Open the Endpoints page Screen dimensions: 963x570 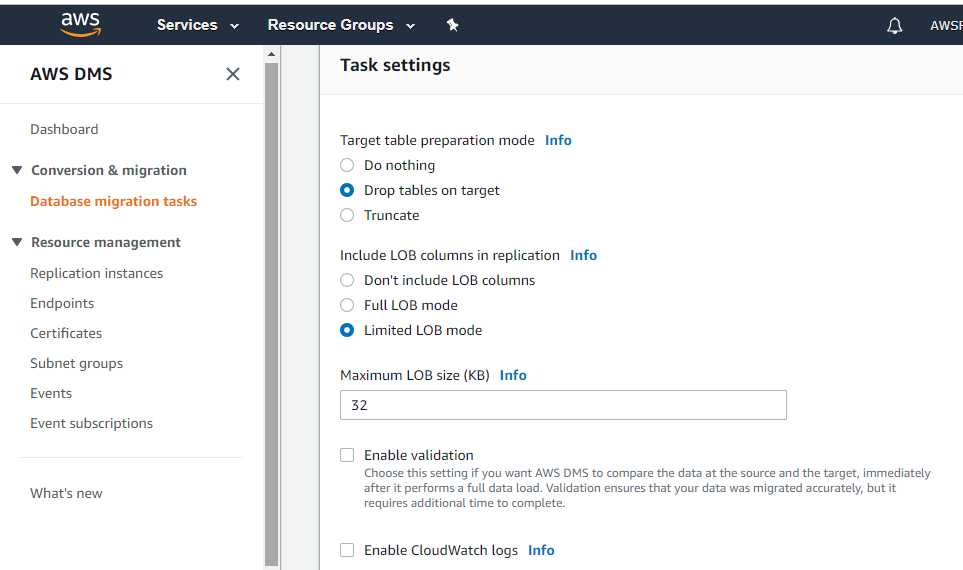click(62, 303)
